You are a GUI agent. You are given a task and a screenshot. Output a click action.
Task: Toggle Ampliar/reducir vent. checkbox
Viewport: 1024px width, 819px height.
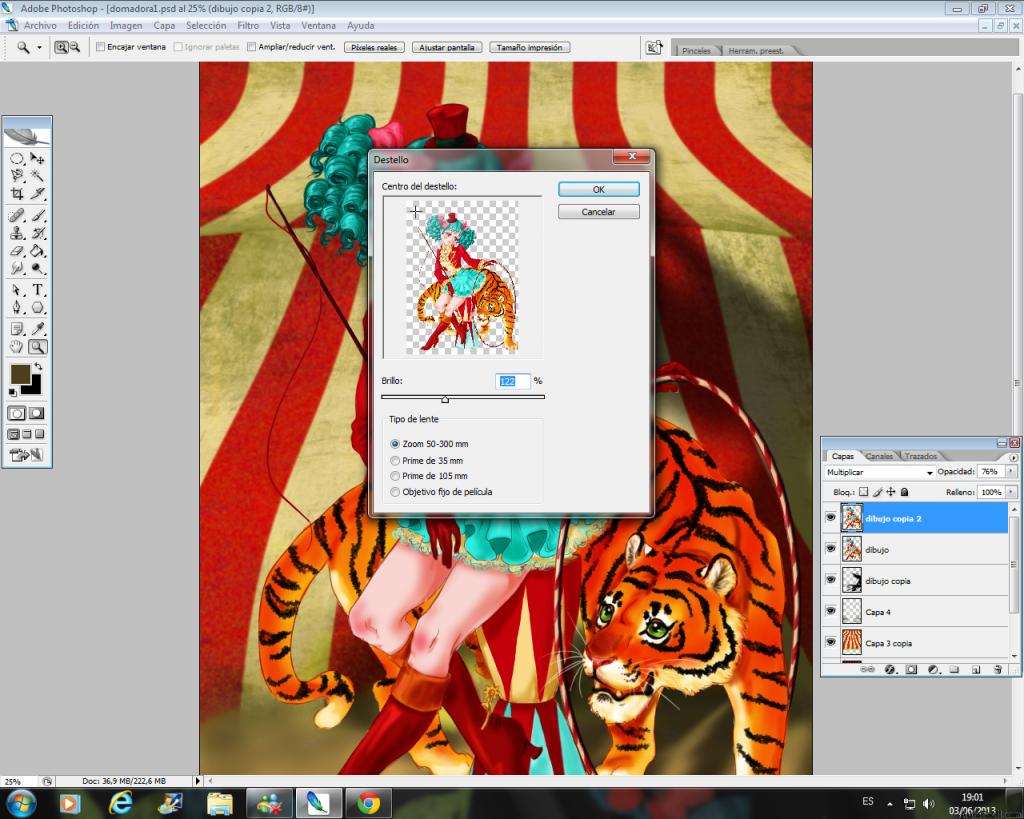click(x=251, y=47)
